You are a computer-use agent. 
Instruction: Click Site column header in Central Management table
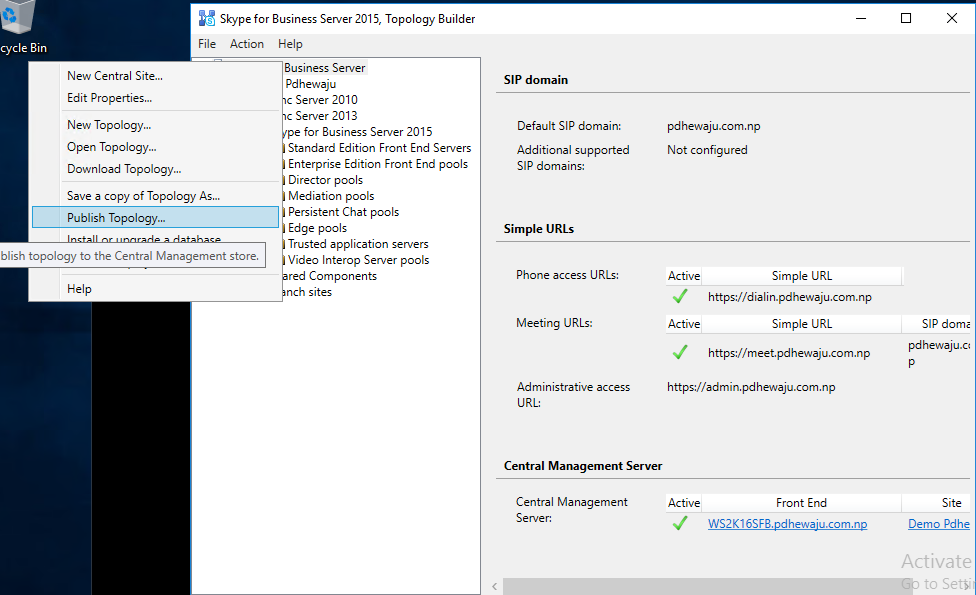pyautogui.click(x=936, y=502)
